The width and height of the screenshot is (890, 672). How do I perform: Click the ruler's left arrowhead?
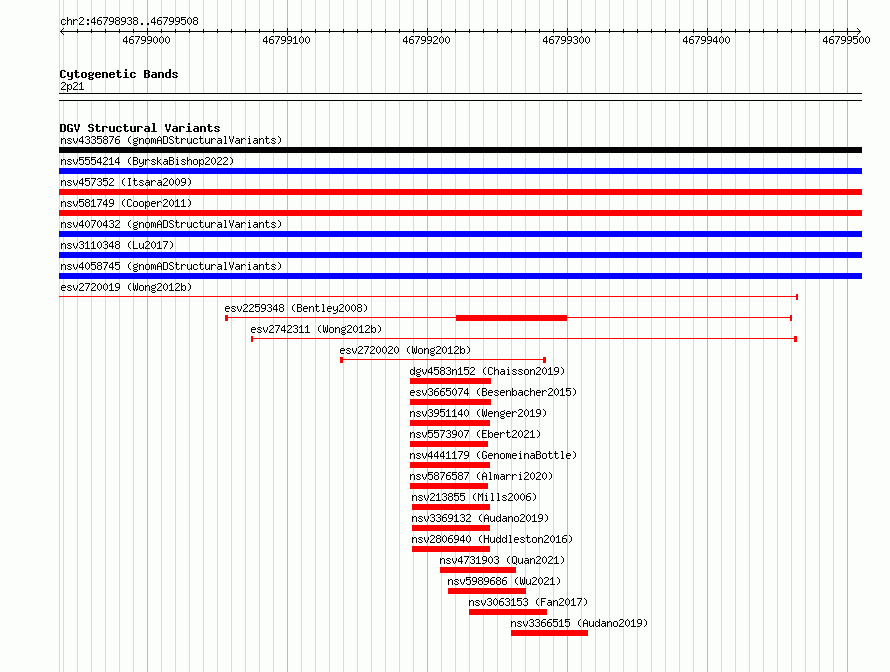click(x=62, y=32)
